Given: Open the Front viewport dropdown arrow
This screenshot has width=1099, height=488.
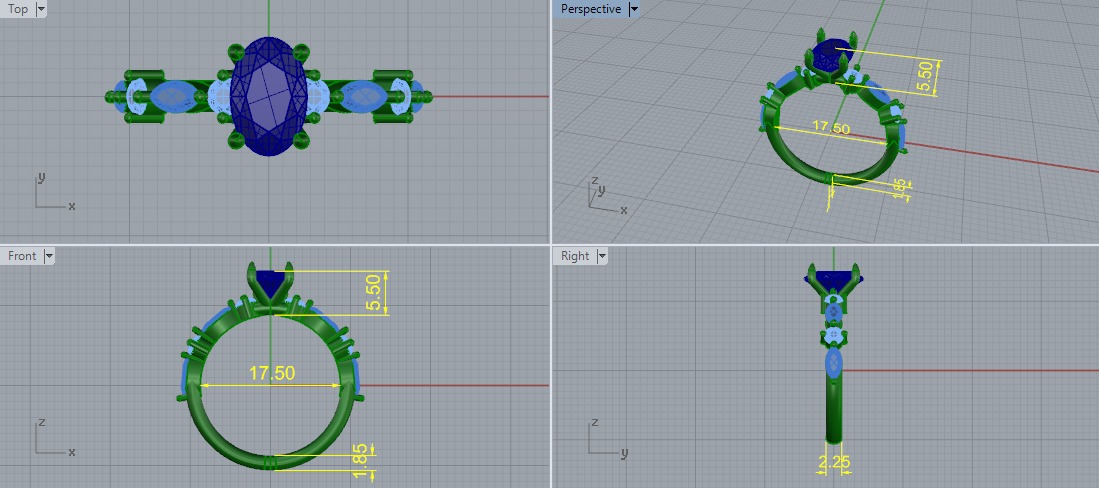Looking at the screenshot, I should (x=48, y=256).
